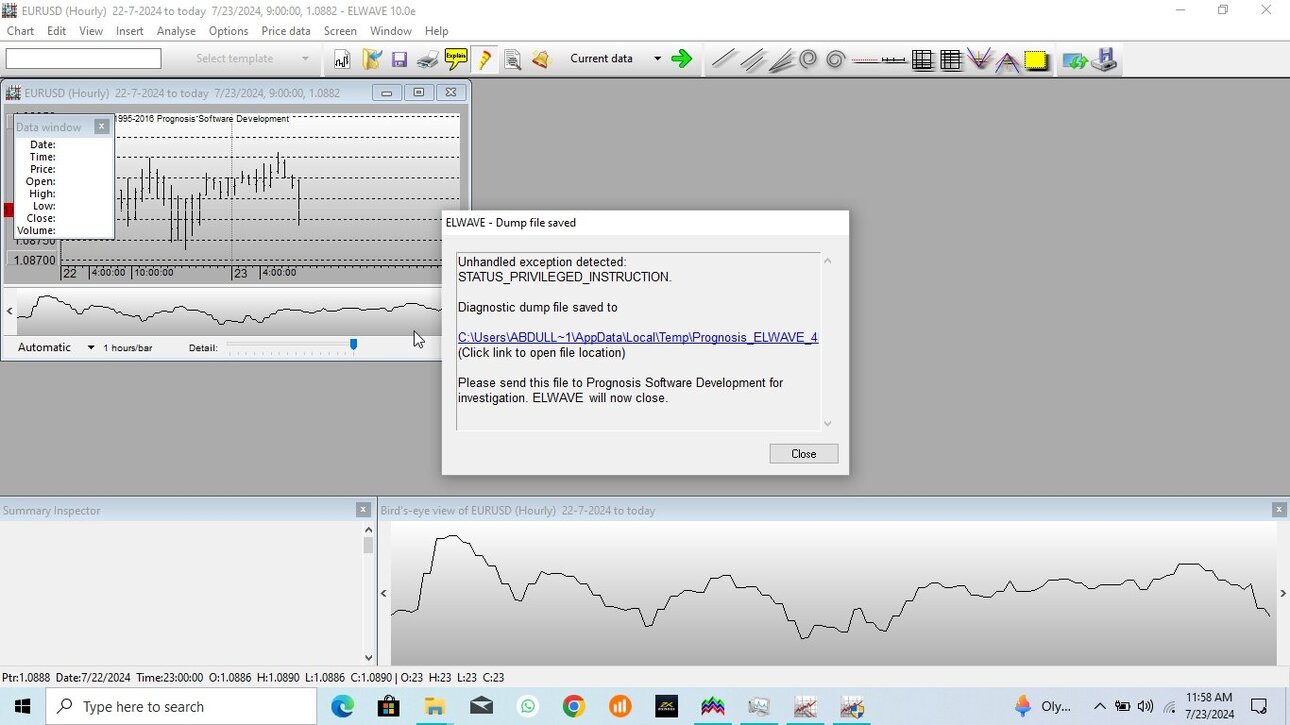Expand the Automatic timeframe dropdown

pyautogui.click(x=90, y=348)
